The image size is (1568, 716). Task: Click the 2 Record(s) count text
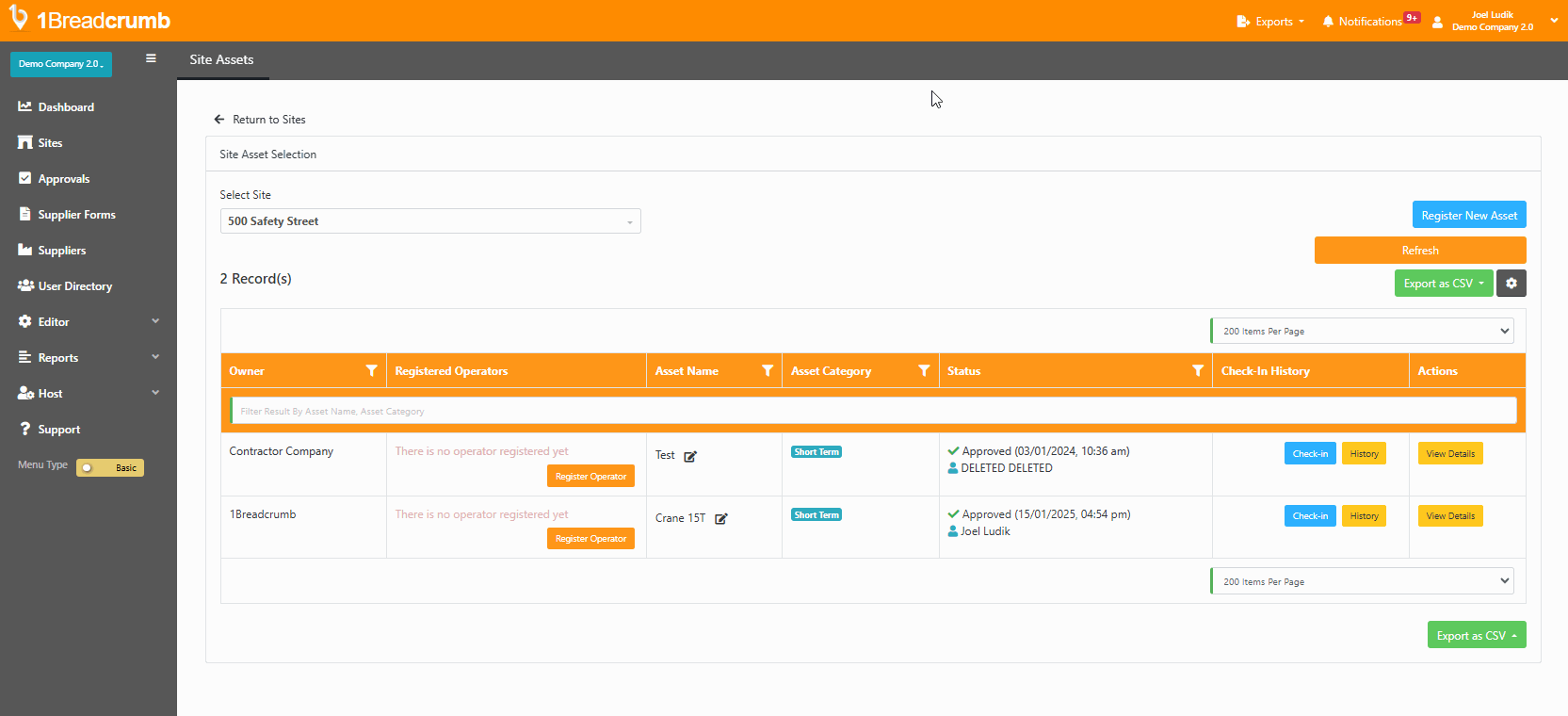point(256,279)
